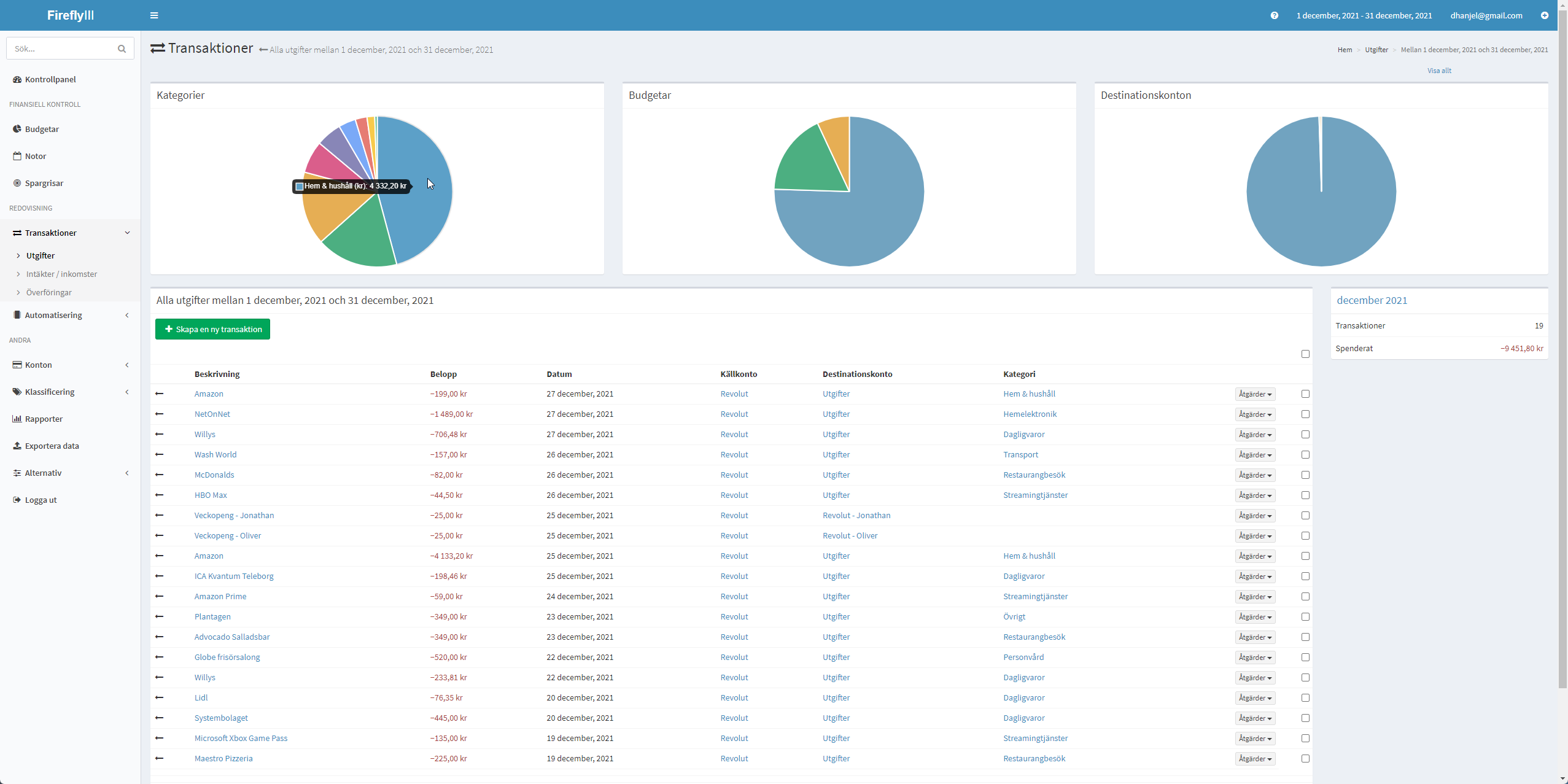The image size is (1568, 784).
Task: Tick the checkbox for the Wash World row
Action: 1305,455
